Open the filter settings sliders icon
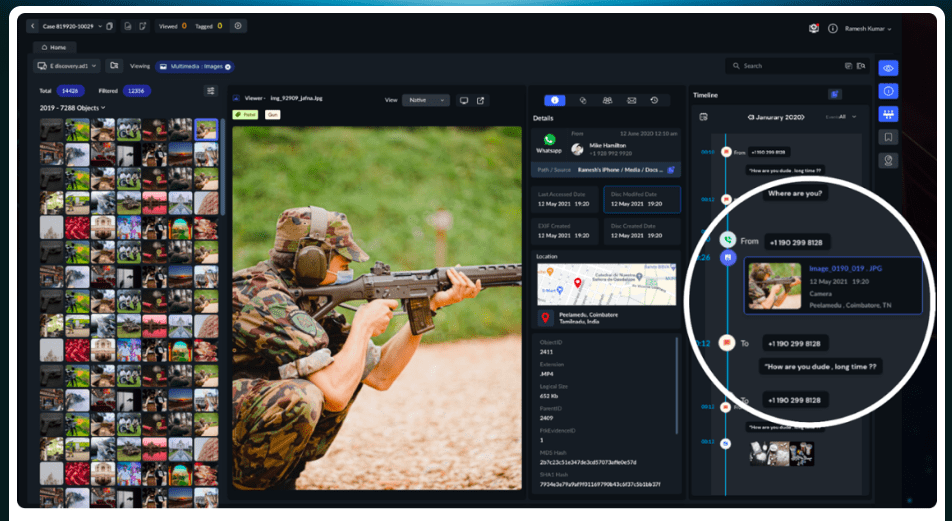 [211, 90]
